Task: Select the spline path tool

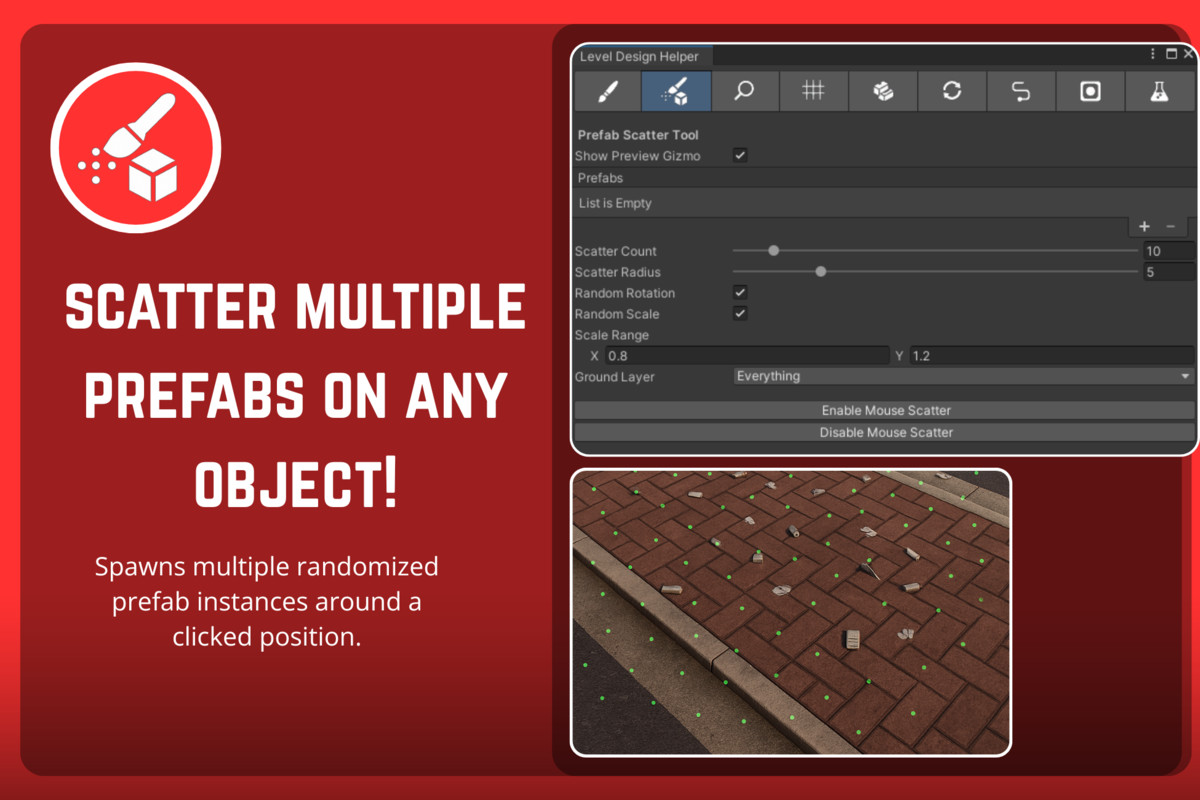Action: [1020, 91]
